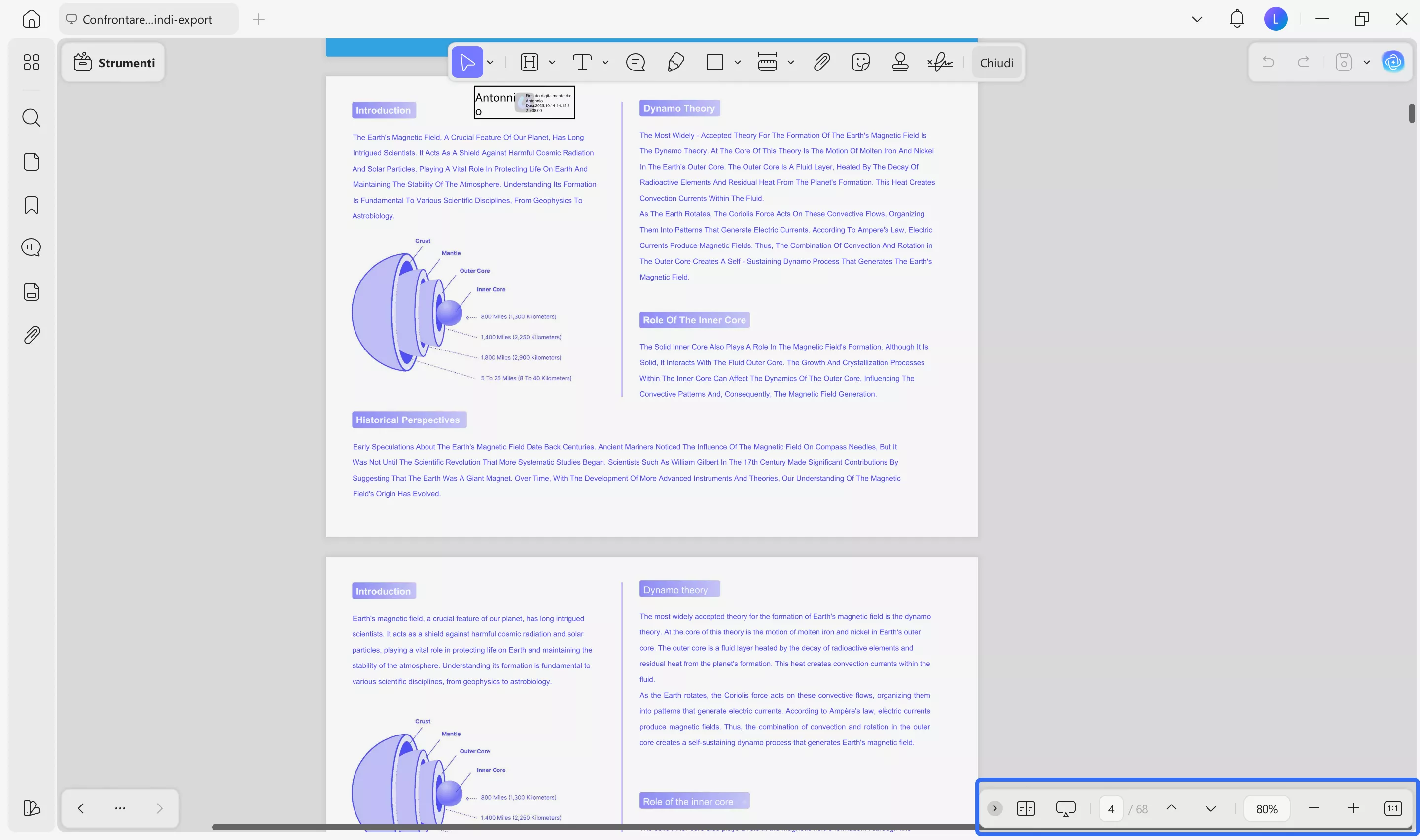Select the sticker tool
The width and height of the screenshot is (1420, 840).
click(x=860, y=62)
